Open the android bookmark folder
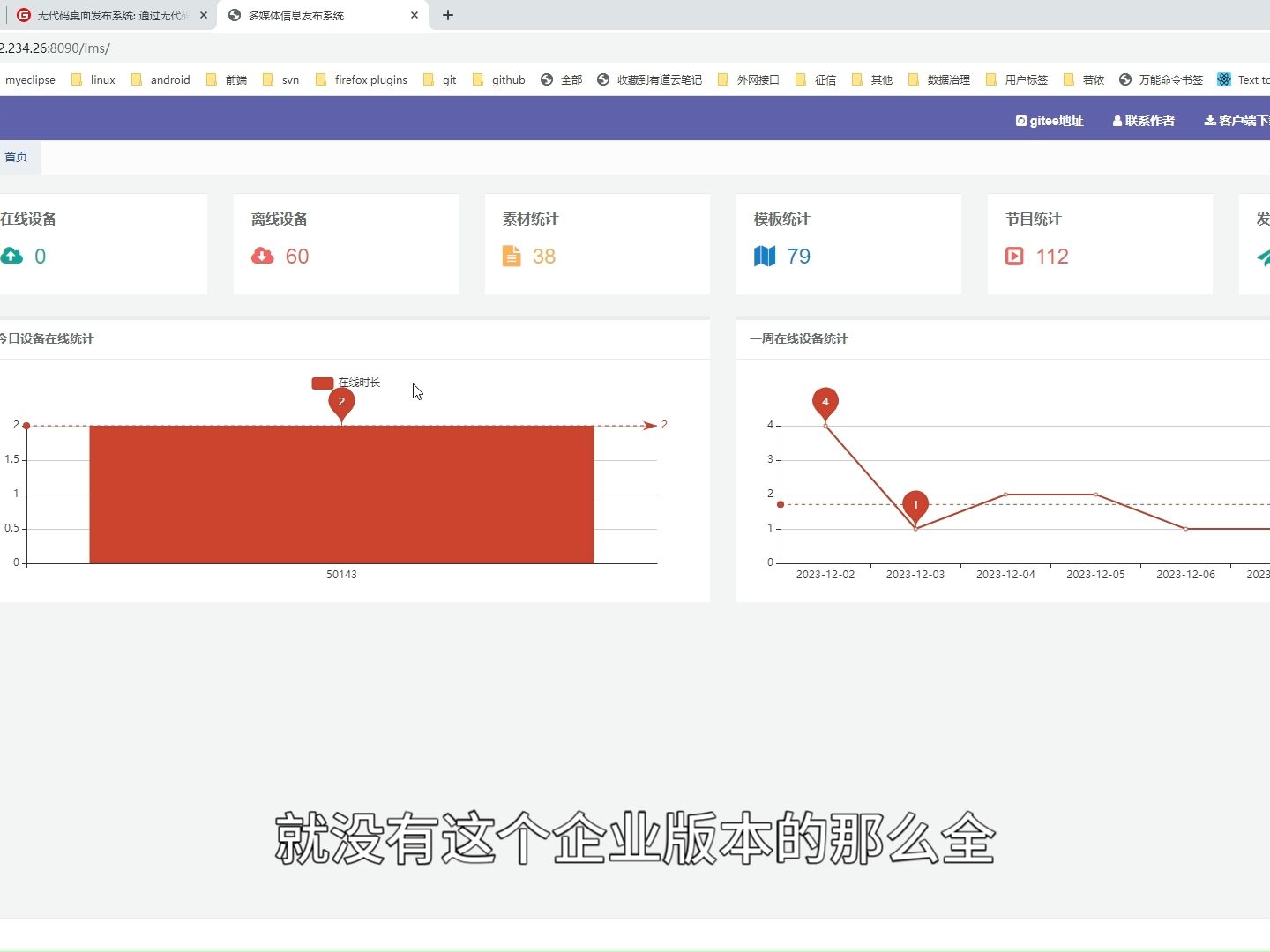Image resolution: width=1270 pixels, height=952 pixels. click(x=161, y=79)
